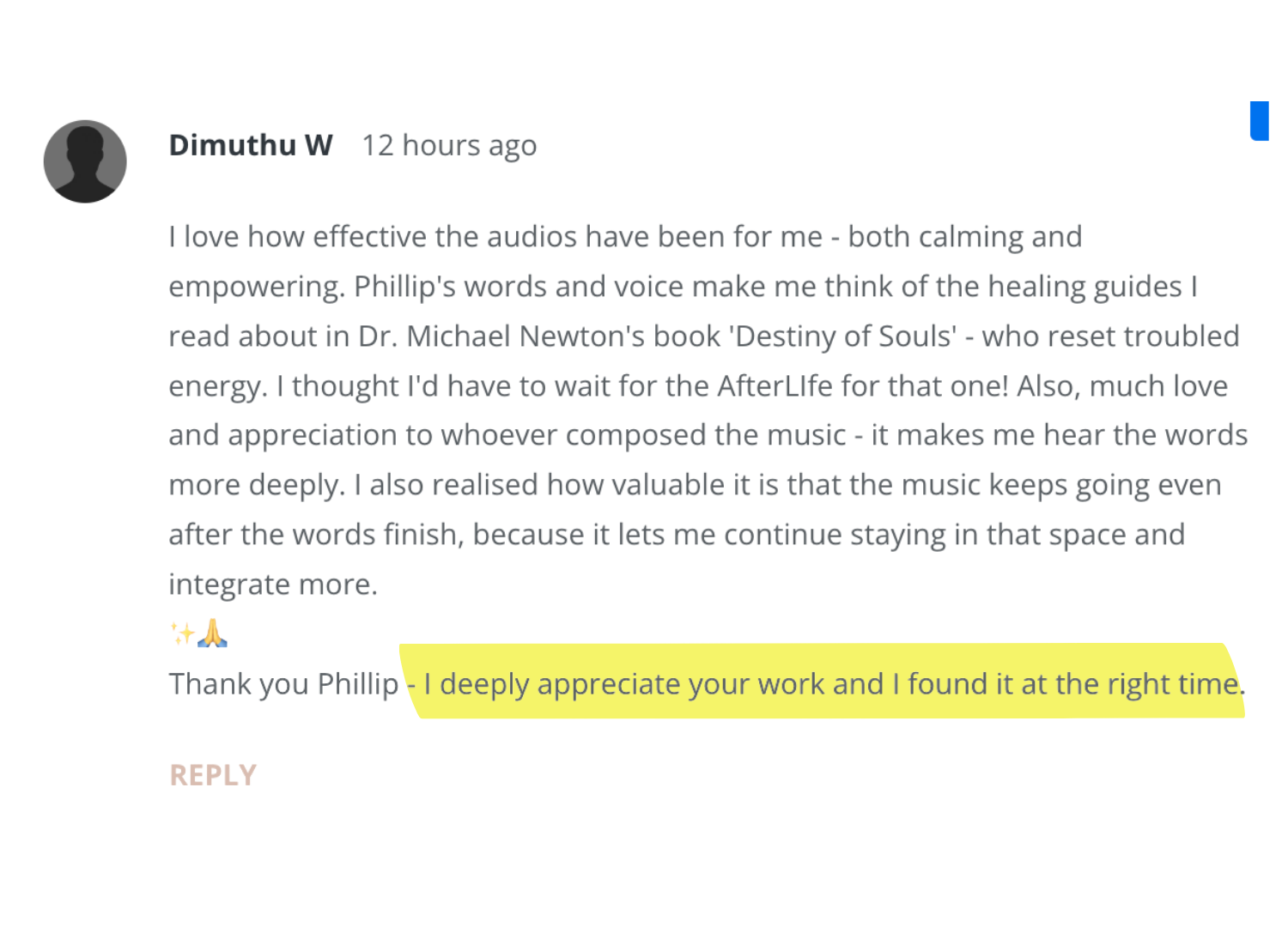Click the blue tab at right edge
This screenshot has width=1288, height=927.
point(1259,120)
